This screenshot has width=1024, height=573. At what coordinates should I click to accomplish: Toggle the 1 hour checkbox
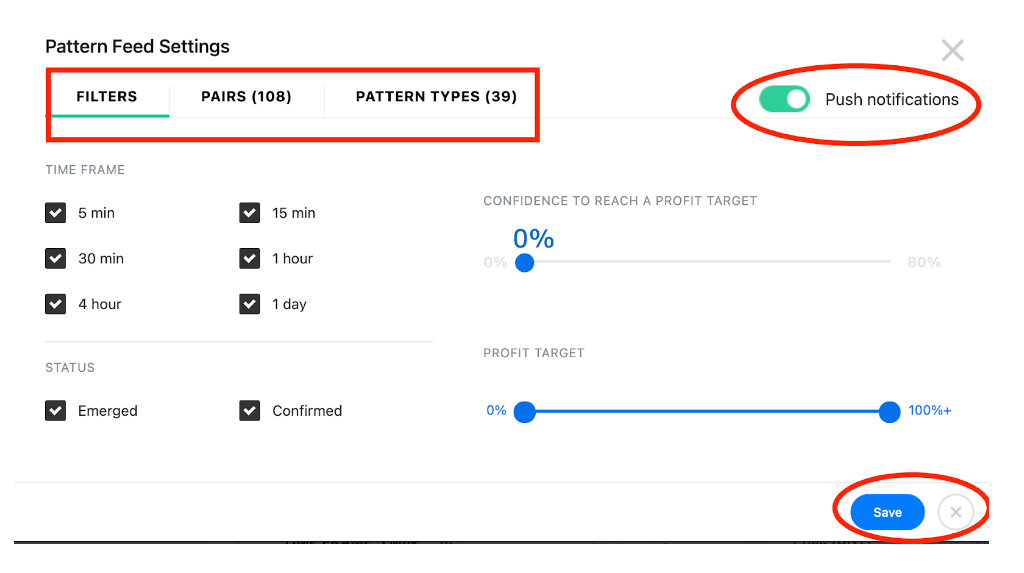[x=249, y=259]
